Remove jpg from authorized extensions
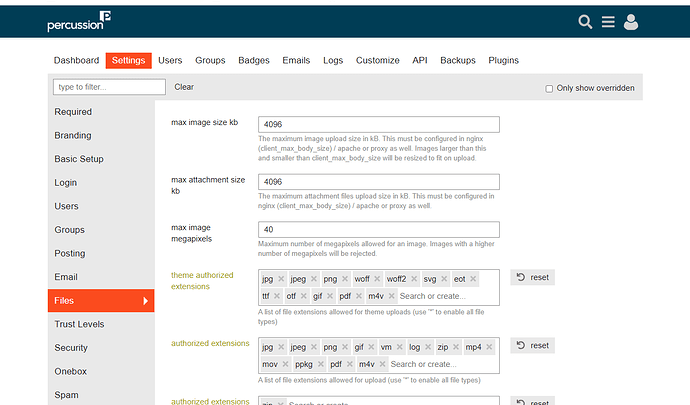 coord(281,347)
